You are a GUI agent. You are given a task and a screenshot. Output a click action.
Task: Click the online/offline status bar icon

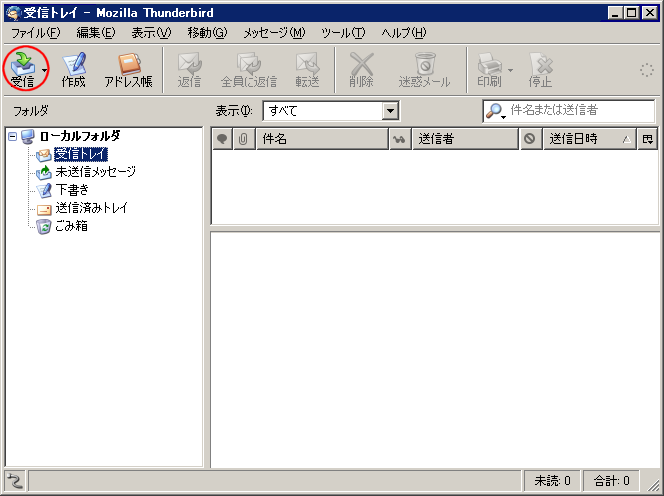click(x=15, y=481)
